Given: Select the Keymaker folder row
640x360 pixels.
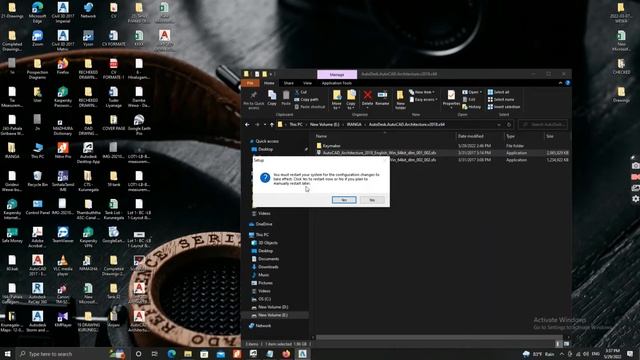Looking at the screenshot, I should [x=442, y=146].
